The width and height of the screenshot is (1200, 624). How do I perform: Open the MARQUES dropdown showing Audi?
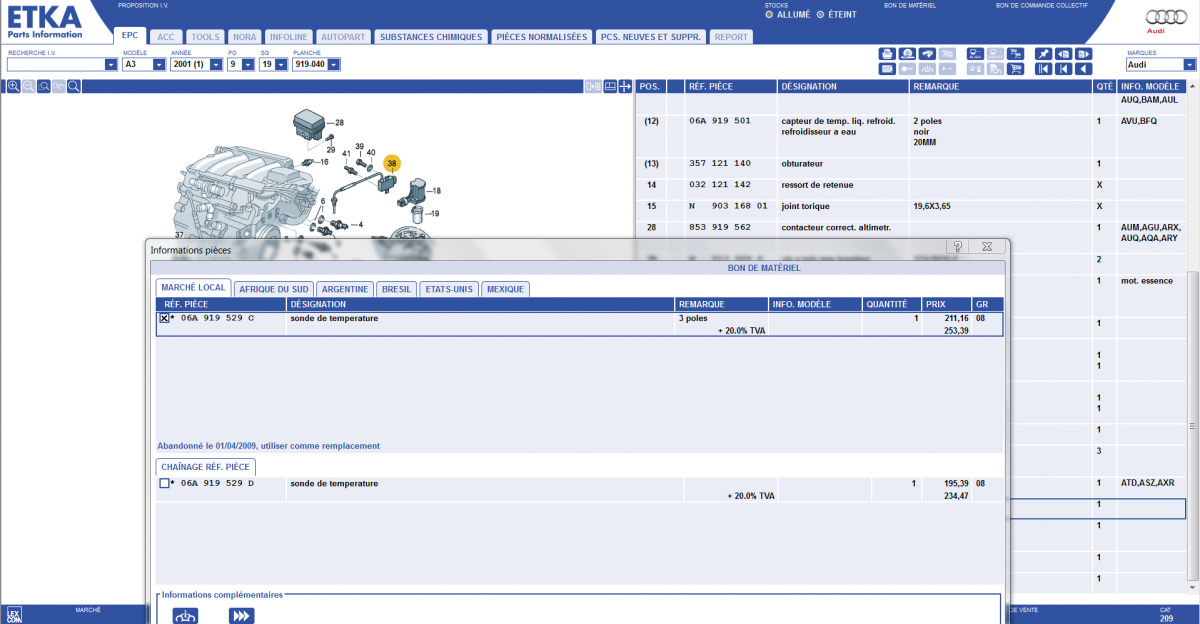[1188, 65]
